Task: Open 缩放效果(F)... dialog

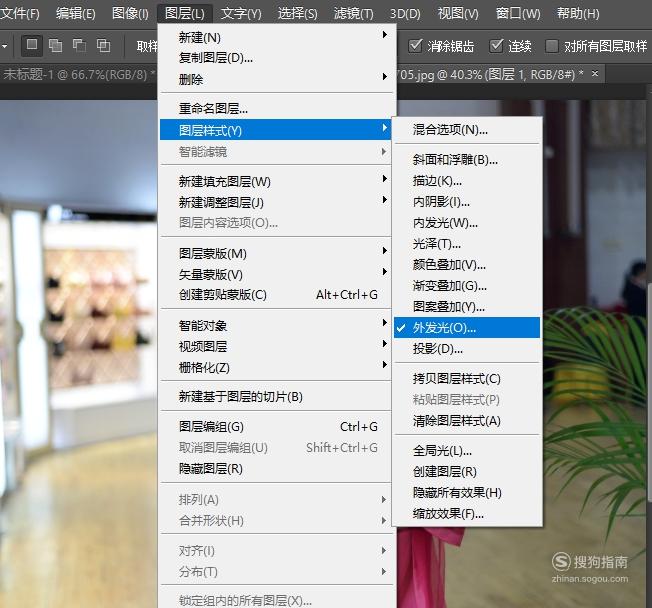Action: point(467,514)
